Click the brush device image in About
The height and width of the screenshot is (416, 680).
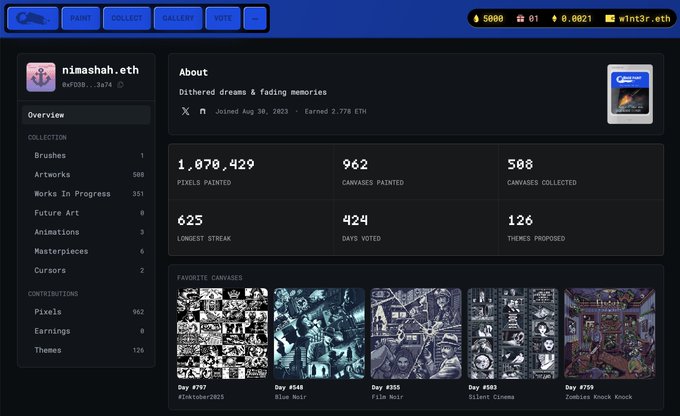(x=630, y=94)
